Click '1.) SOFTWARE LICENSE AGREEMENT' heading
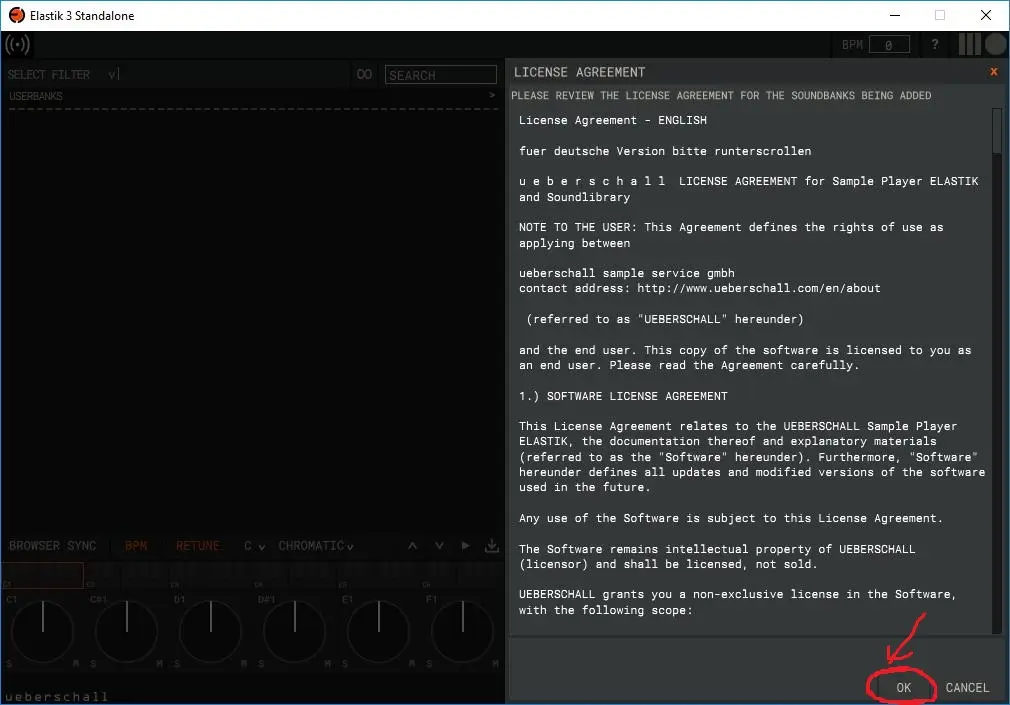This screenshot has height=705, width=1010. tap(623, 396)
